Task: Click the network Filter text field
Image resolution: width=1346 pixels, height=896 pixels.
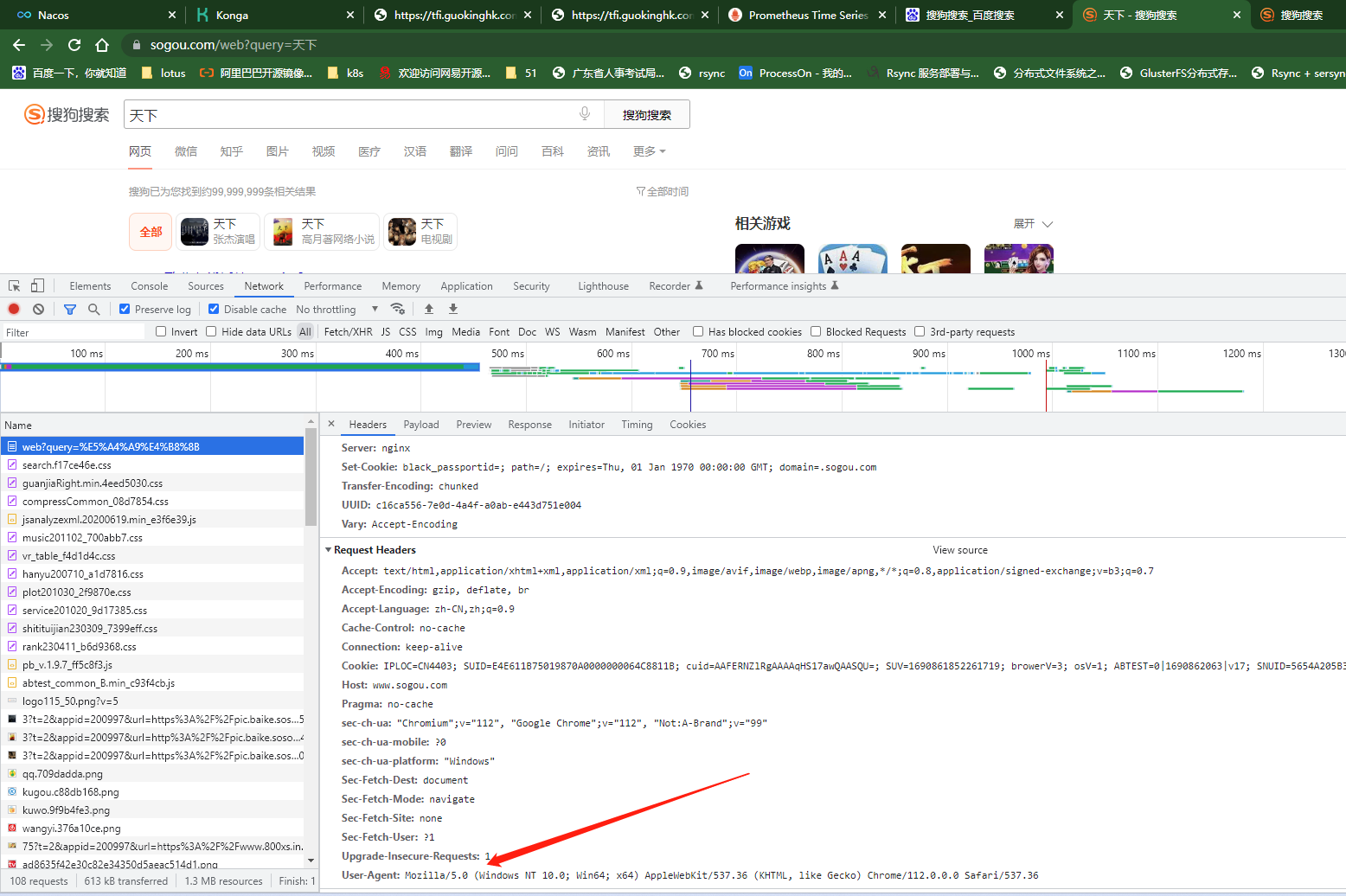Action: point(74,332)
